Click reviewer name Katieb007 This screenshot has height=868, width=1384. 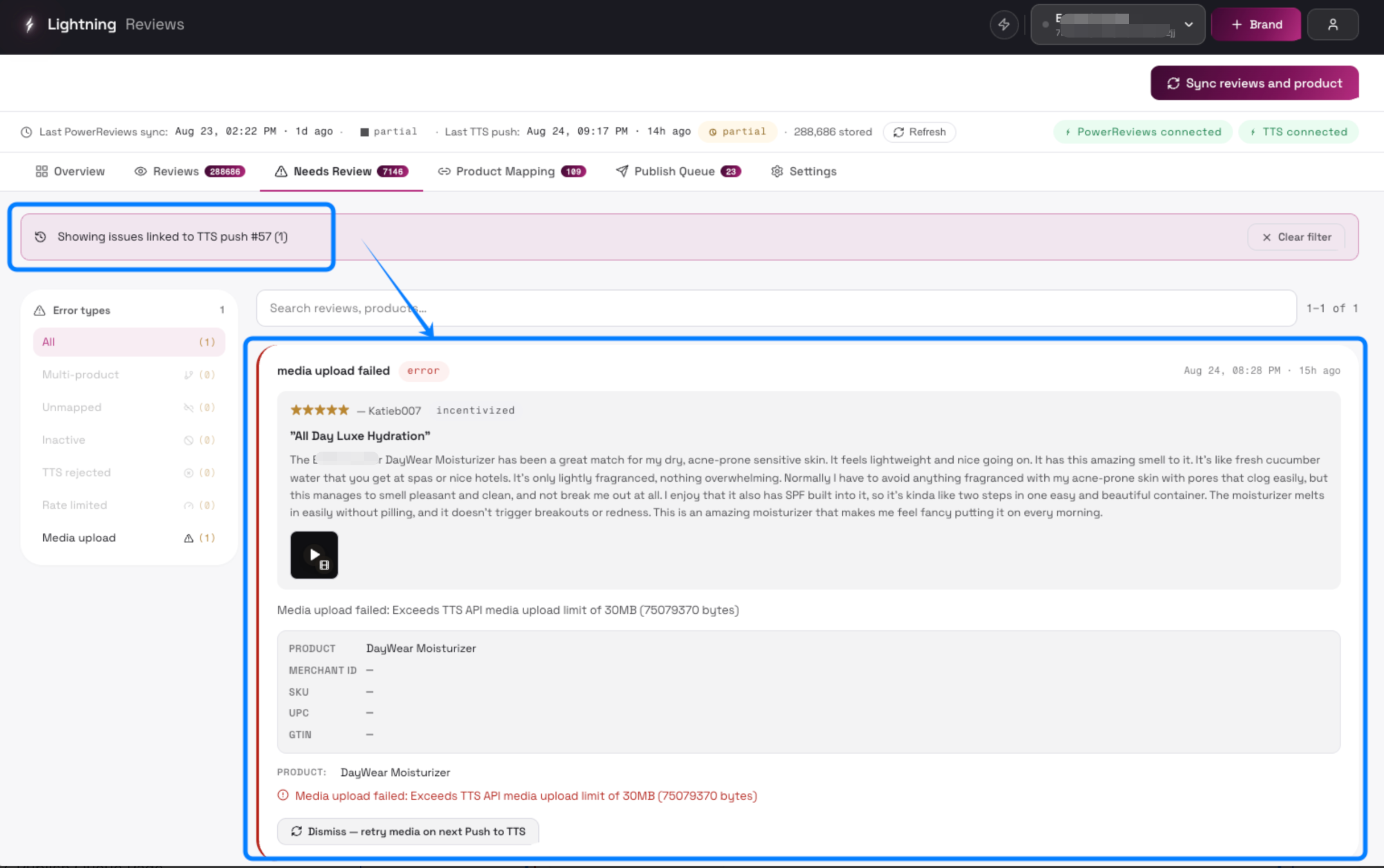(395, 411)
